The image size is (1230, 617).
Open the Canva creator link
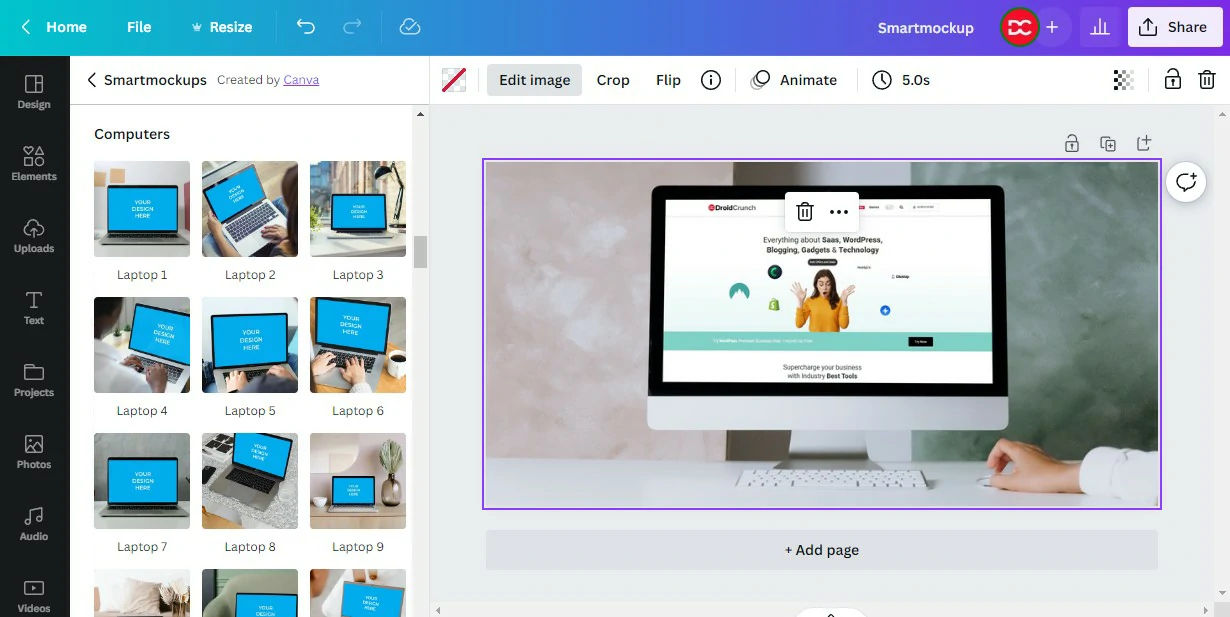[x=301, y=79]
